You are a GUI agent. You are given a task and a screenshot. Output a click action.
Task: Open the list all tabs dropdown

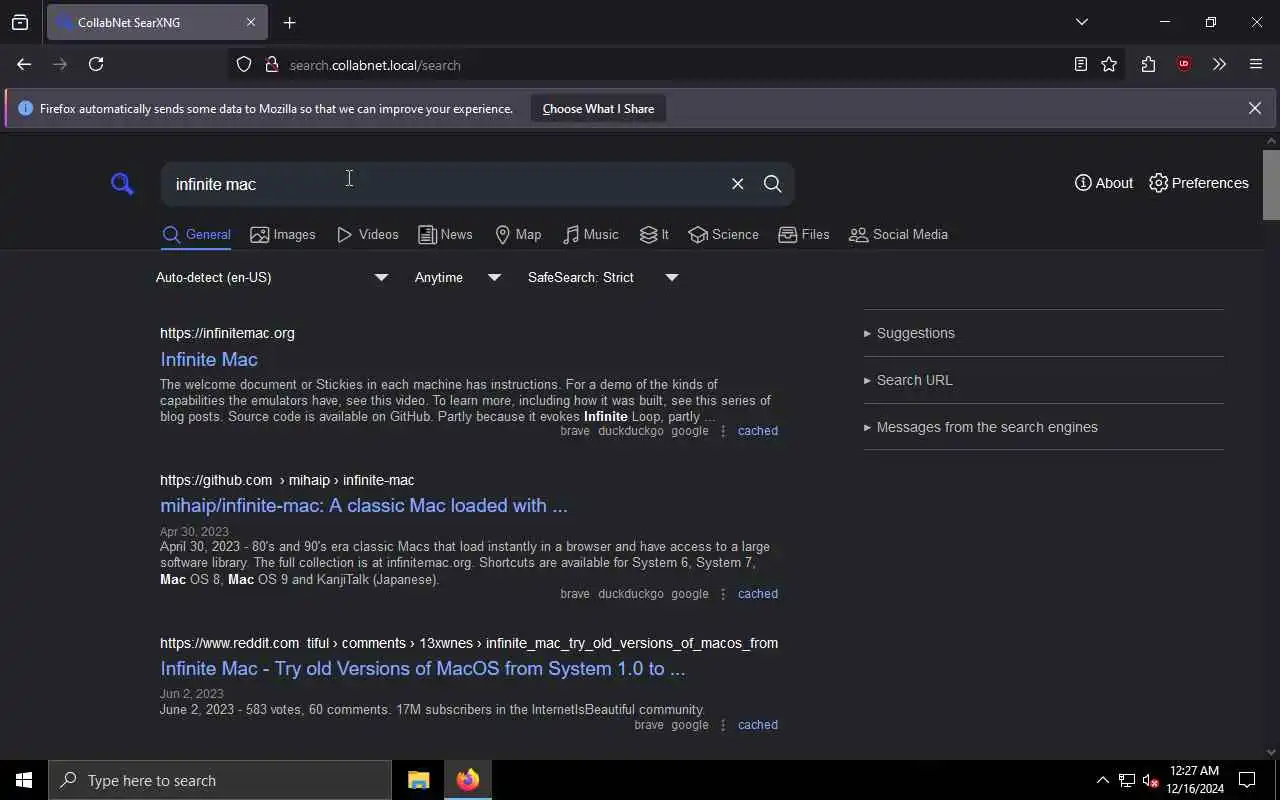(1081, 22)
